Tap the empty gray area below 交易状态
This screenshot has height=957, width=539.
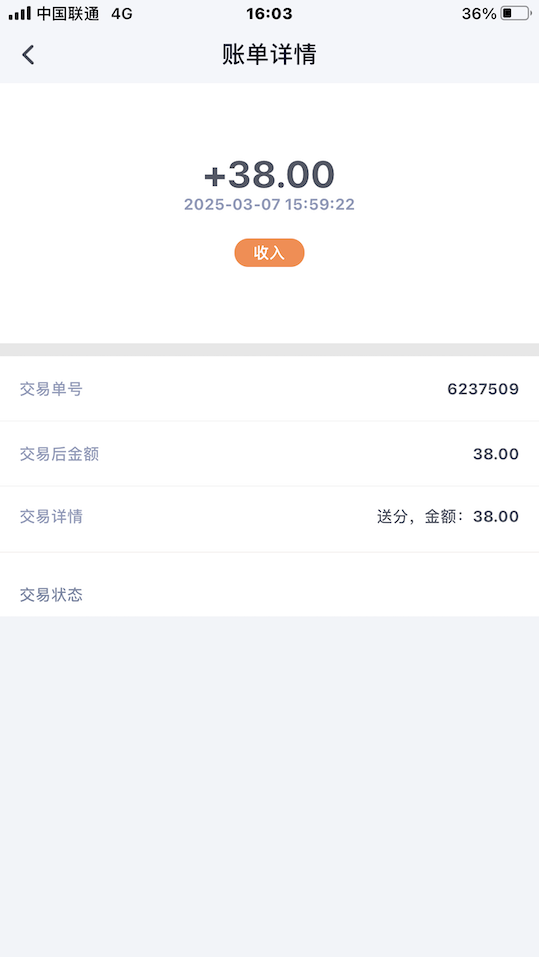[x=269, y=786]
